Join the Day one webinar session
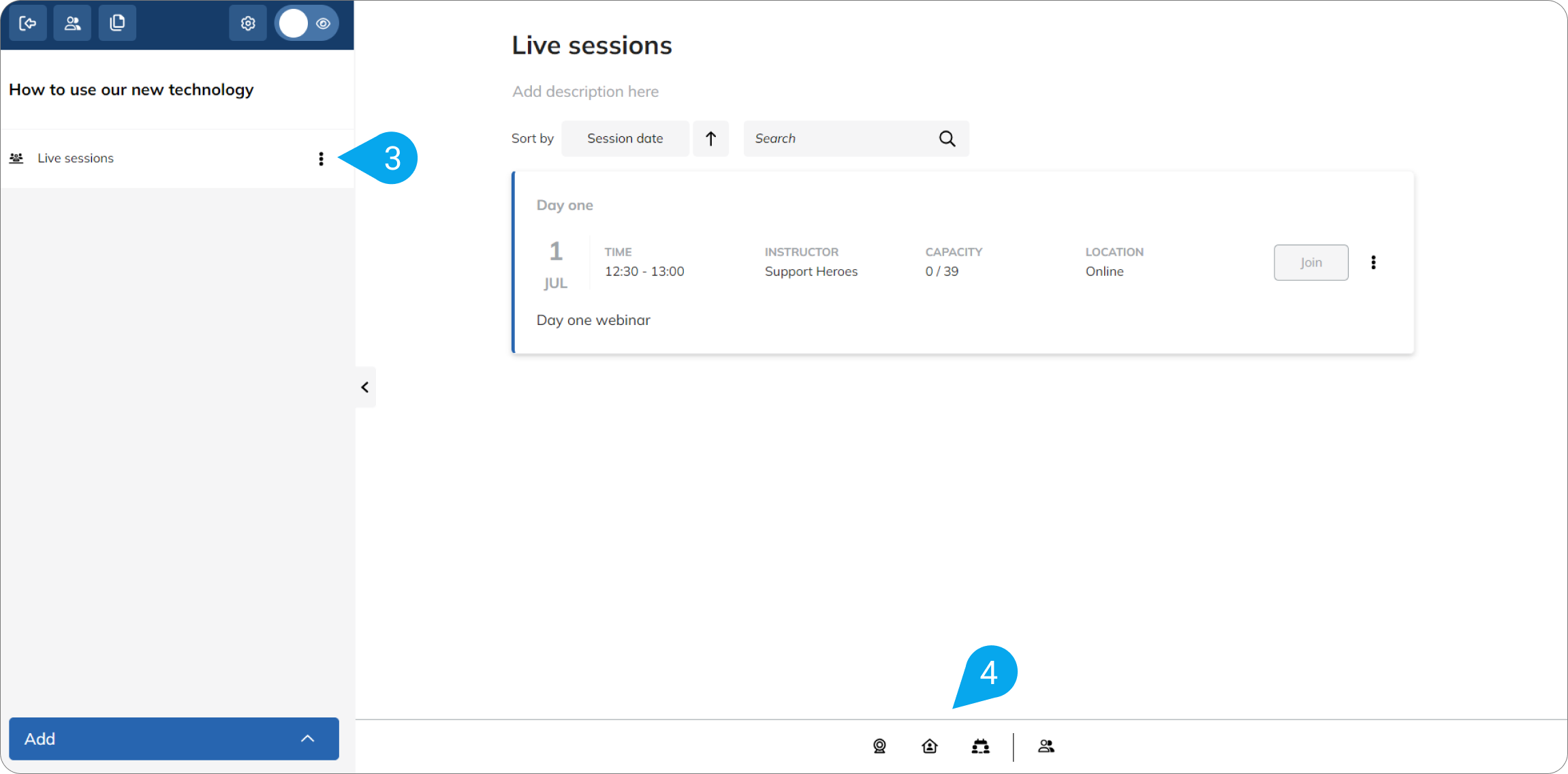1568x774 pixels. click(1311, 262)
